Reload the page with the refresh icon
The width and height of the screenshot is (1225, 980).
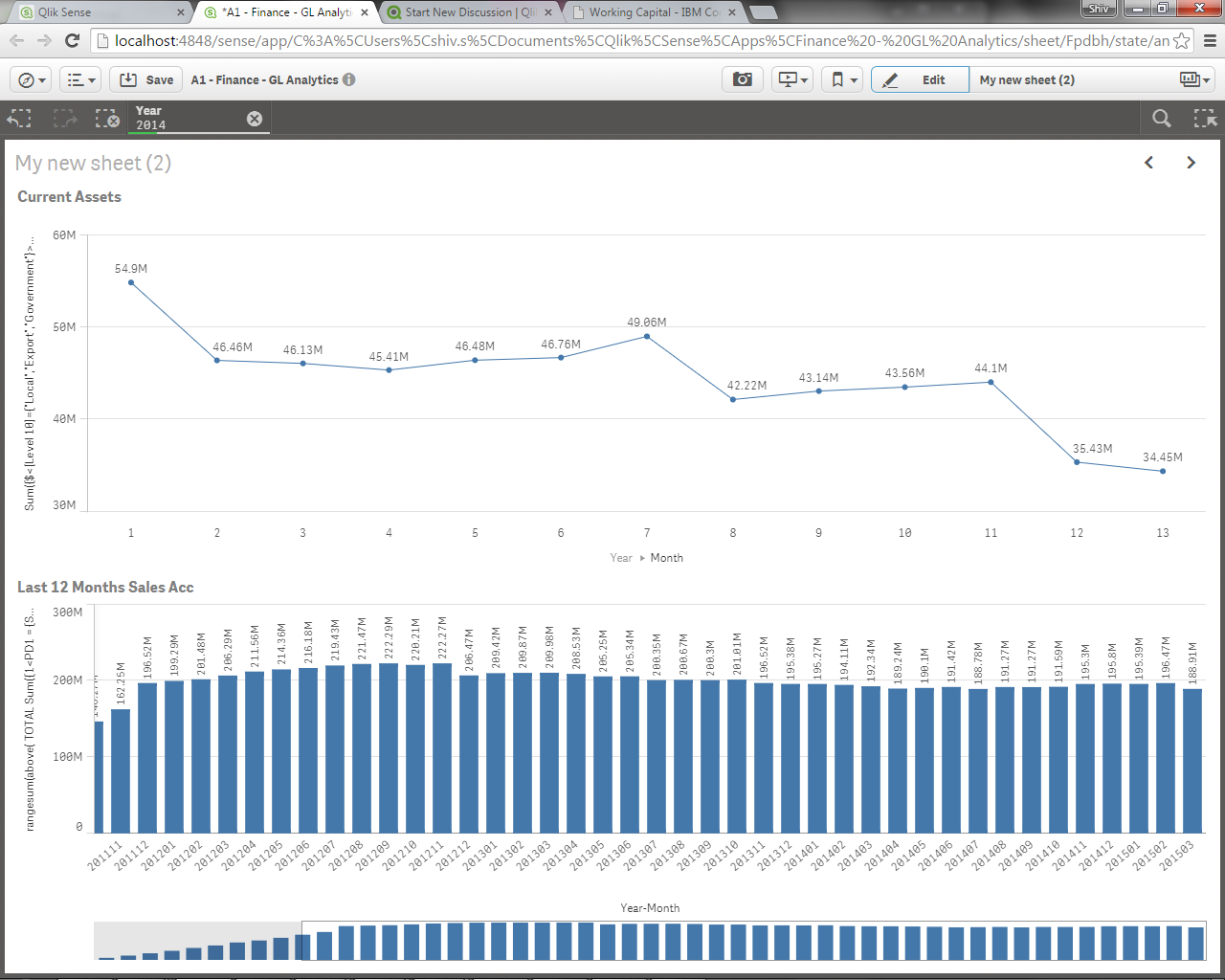tap(72, 41)
